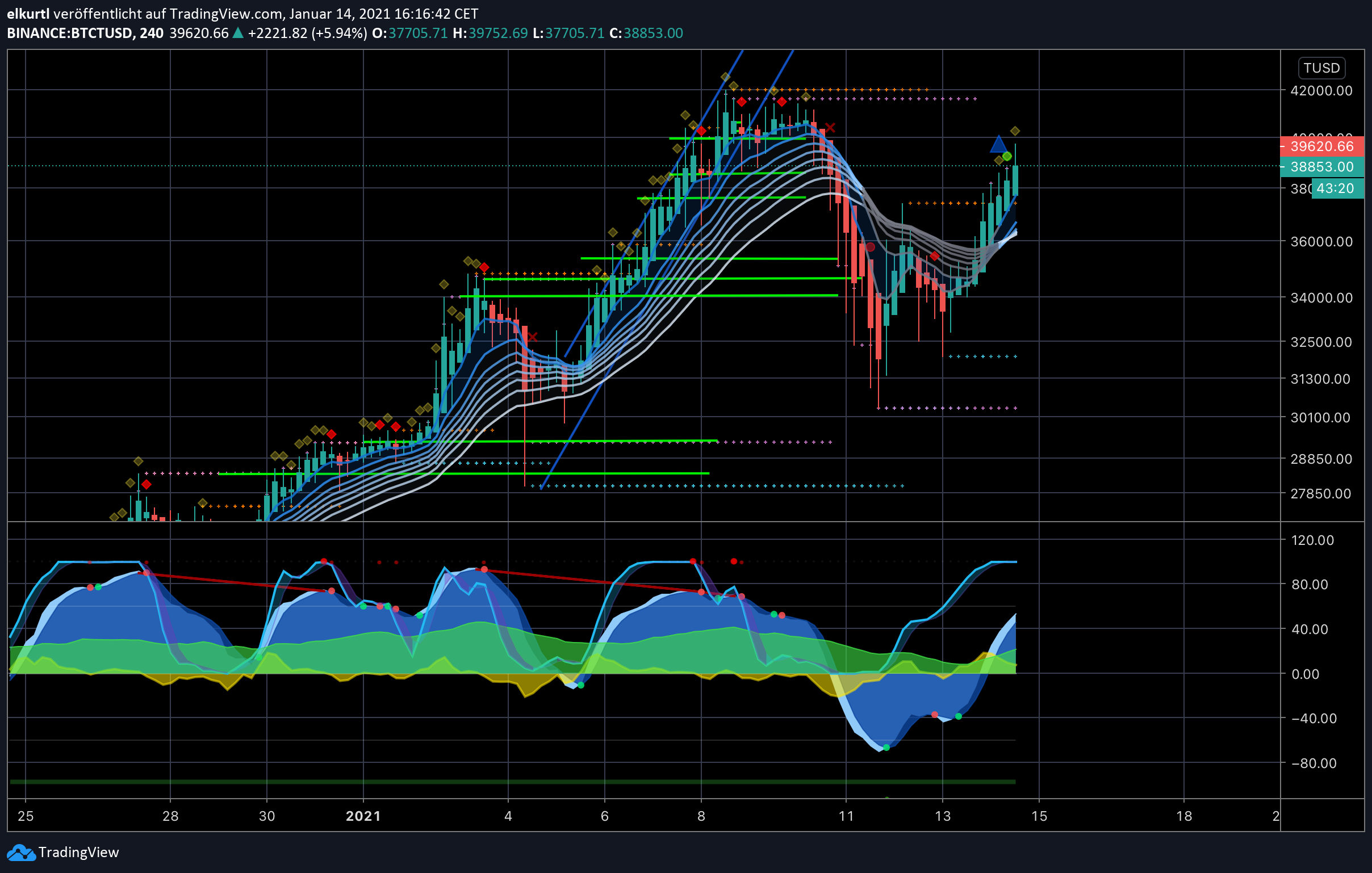
Task: Click the 34000.00 price axis label
Action: click(1321, 298)
